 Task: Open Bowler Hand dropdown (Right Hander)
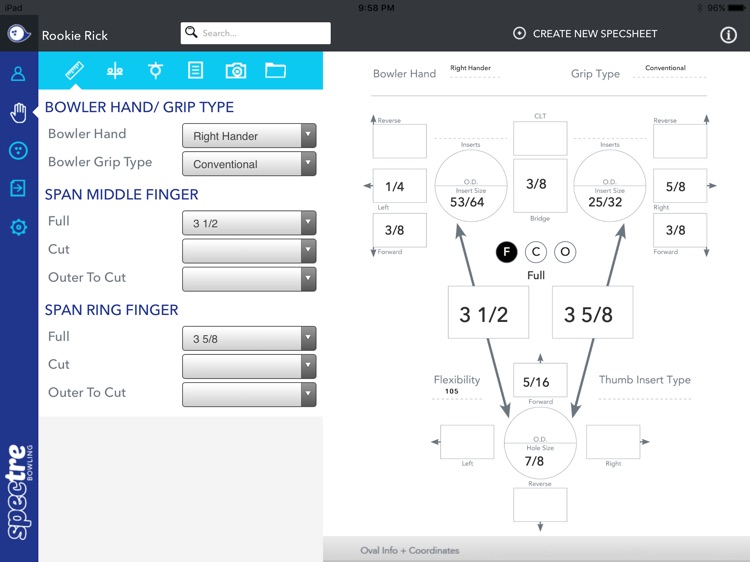(x=249, y=136)
